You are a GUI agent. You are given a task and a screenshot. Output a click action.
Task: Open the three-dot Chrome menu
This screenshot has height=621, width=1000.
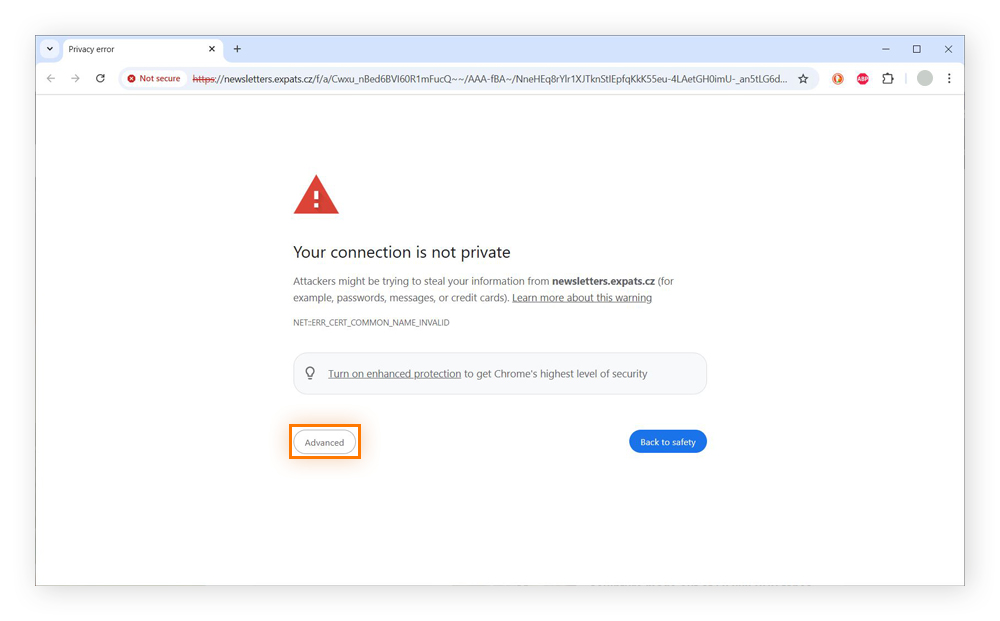click(948, 78)
